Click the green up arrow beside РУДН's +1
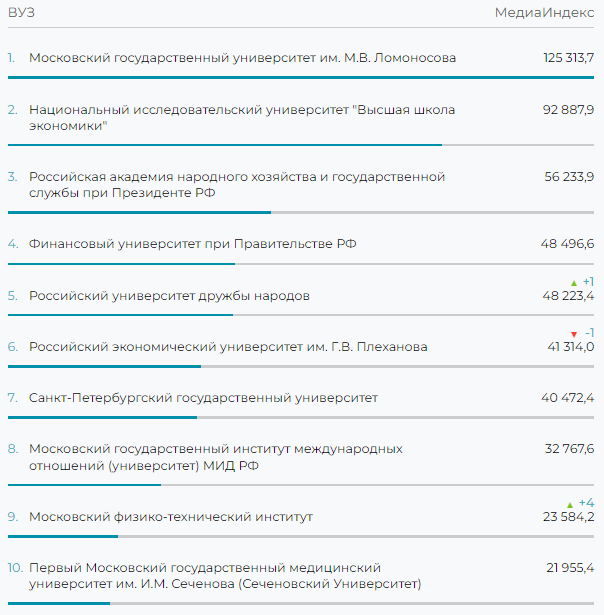Viewport: 604px width, 615px height. tap(574, 283)
